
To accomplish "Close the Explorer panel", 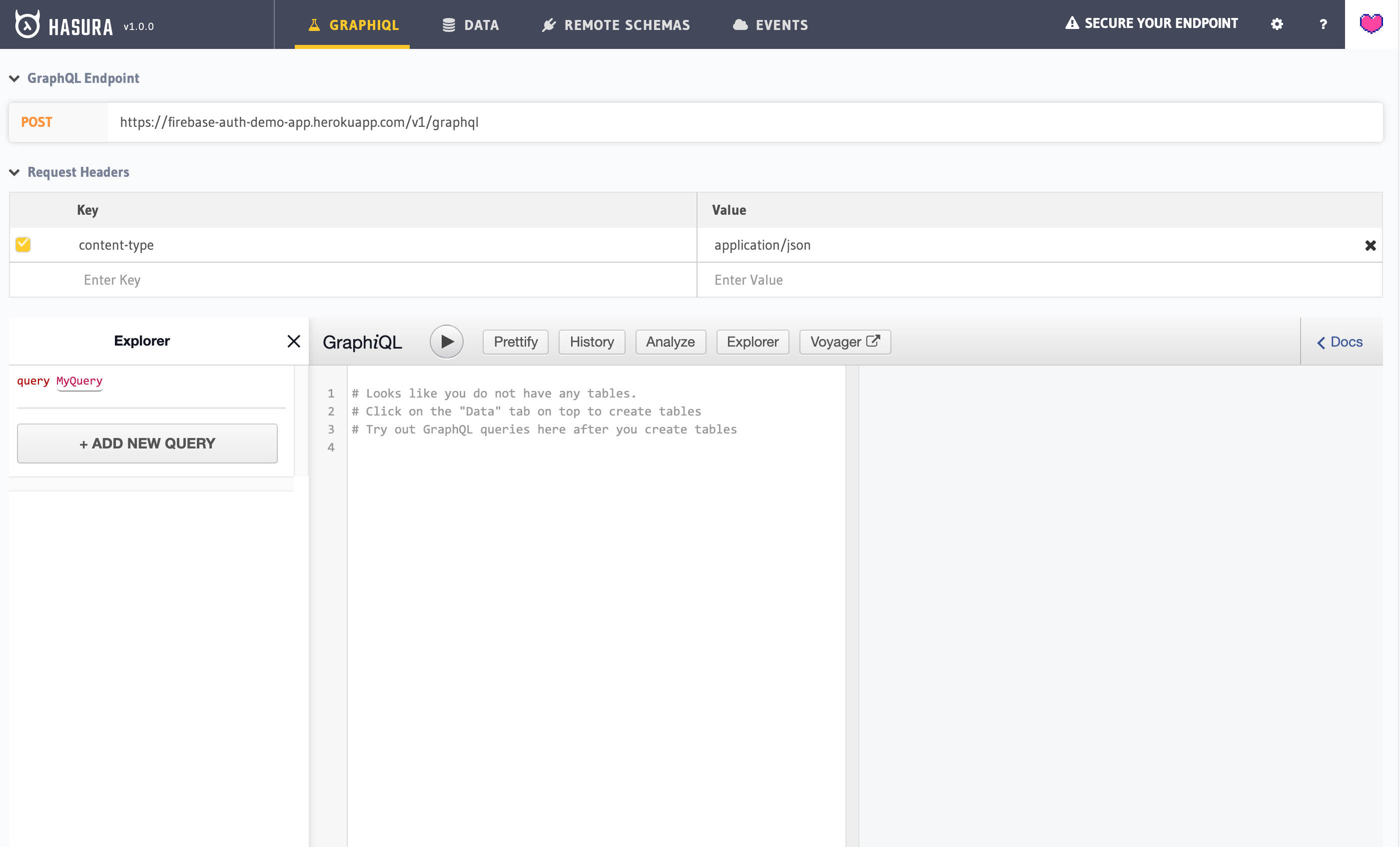I will [x=293, y=341].
